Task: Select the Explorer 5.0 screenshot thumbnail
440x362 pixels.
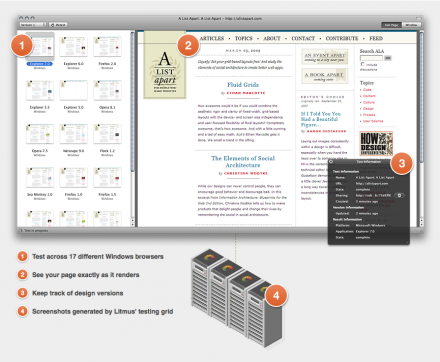Action: (74, 90)
